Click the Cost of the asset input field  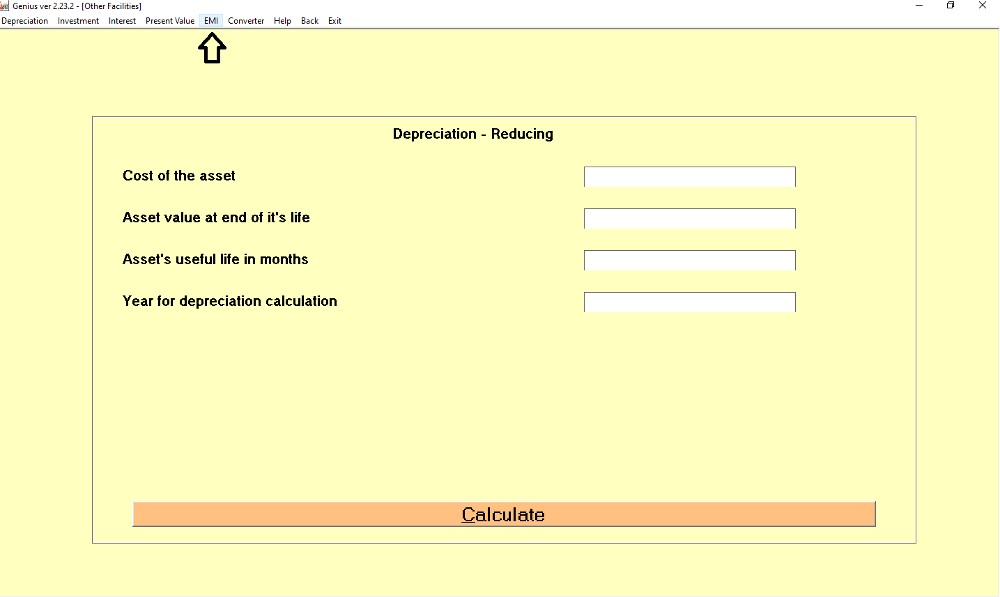tap(689, 177)
